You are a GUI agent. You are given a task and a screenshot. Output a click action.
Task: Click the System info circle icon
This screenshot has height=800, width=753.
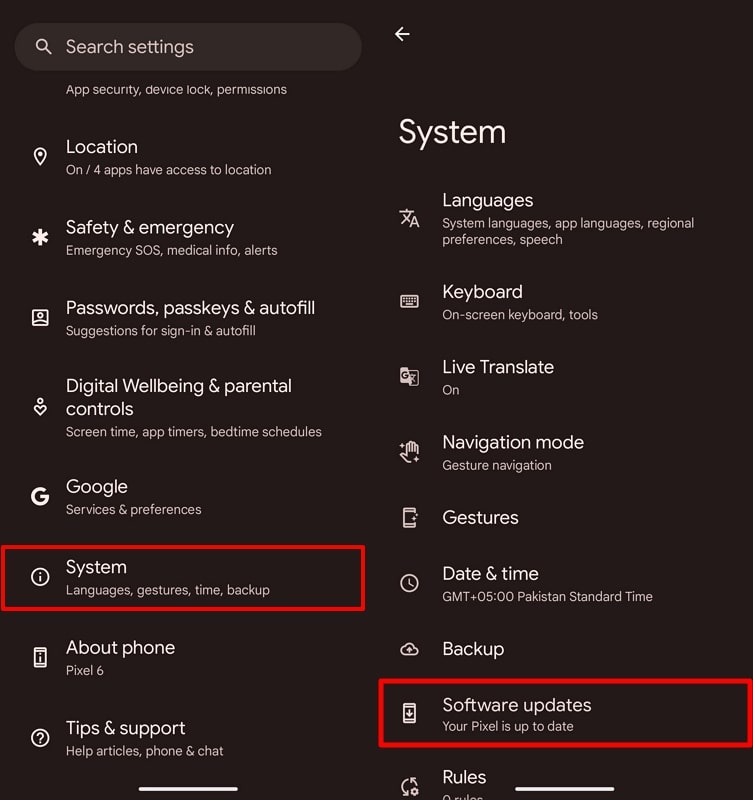[40, 577]
